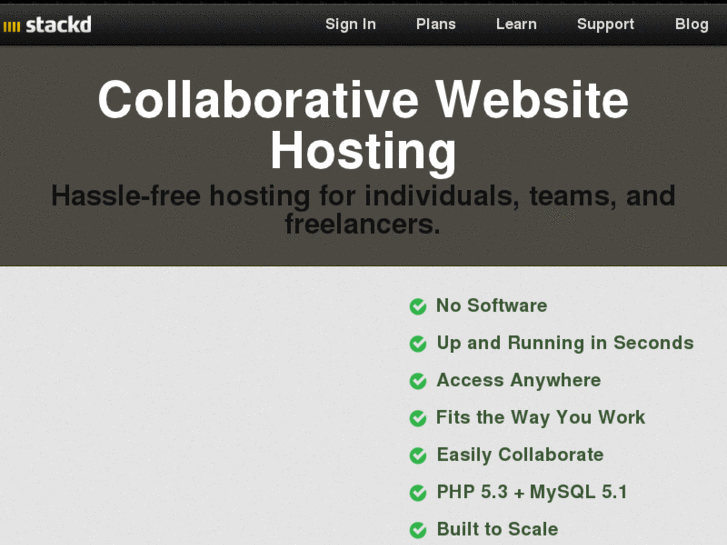Click the Access Anywhere feature label
This screenshot has height=545, width=727.
pos(519,380)
